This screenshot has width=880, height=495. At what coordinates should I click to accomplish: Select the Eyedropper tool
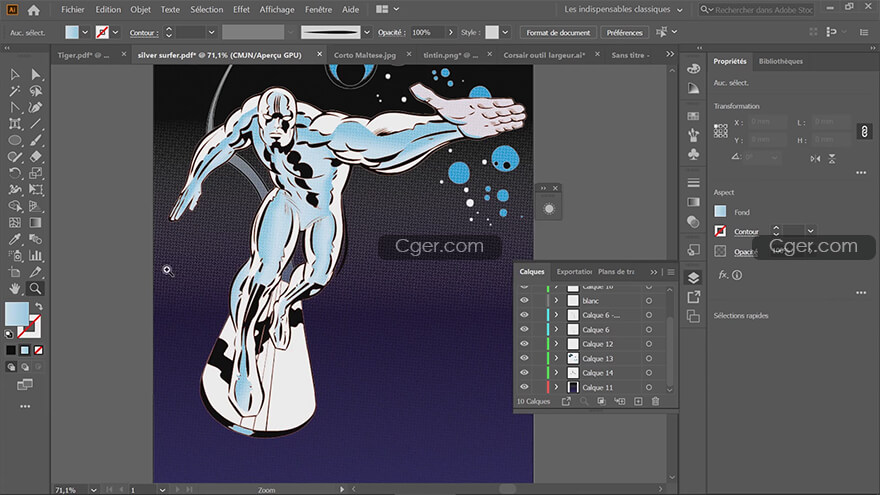click(x=15, y=239)
